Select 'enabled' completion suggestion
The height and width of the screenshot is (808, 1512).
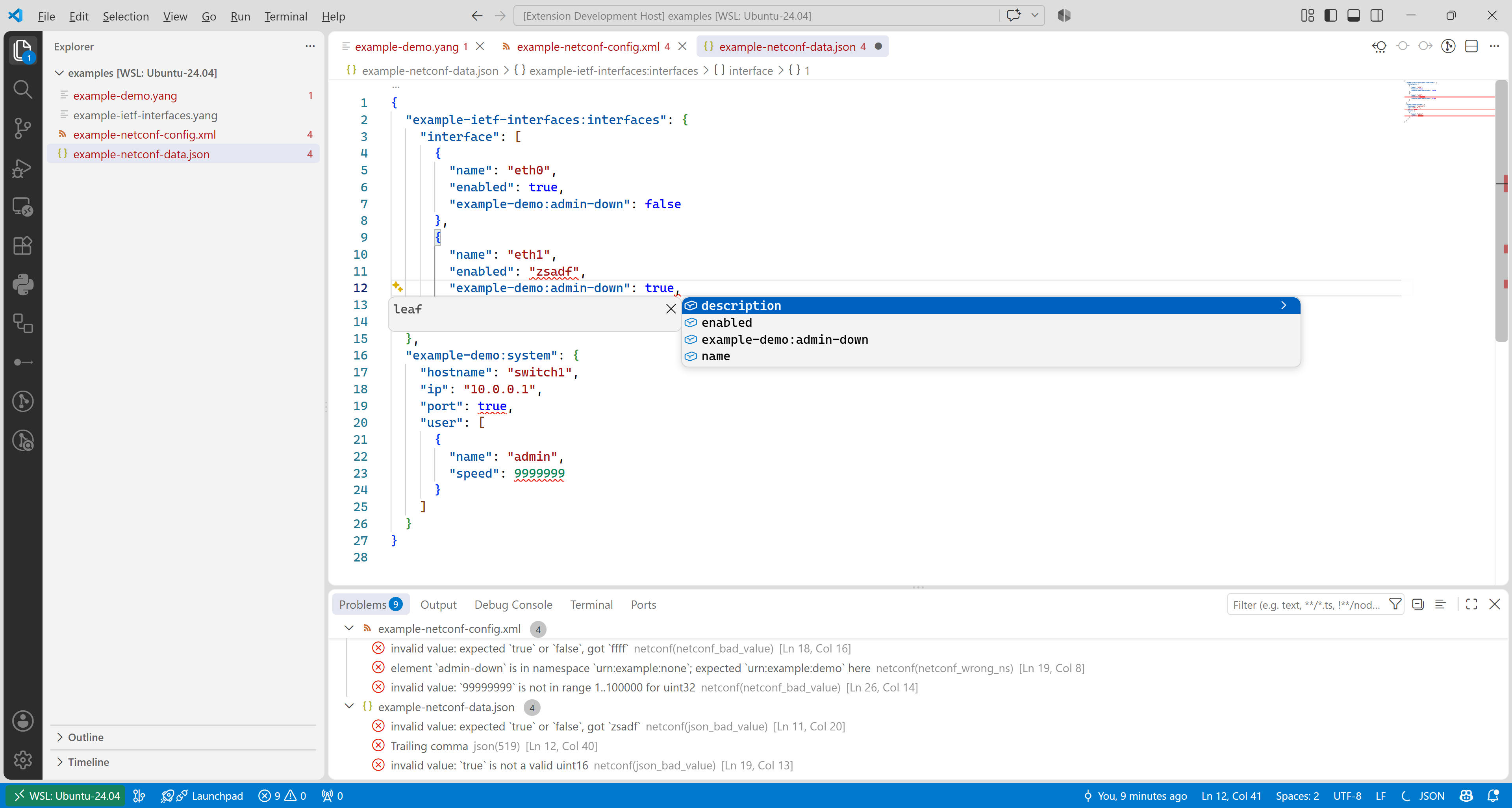click(x=991, y=323)
